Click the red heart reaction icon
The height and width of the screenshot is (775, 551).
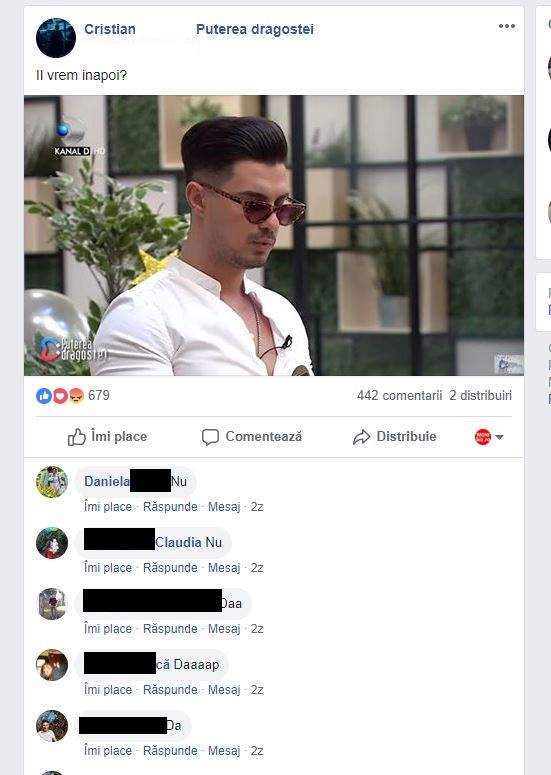coord(60,395)
